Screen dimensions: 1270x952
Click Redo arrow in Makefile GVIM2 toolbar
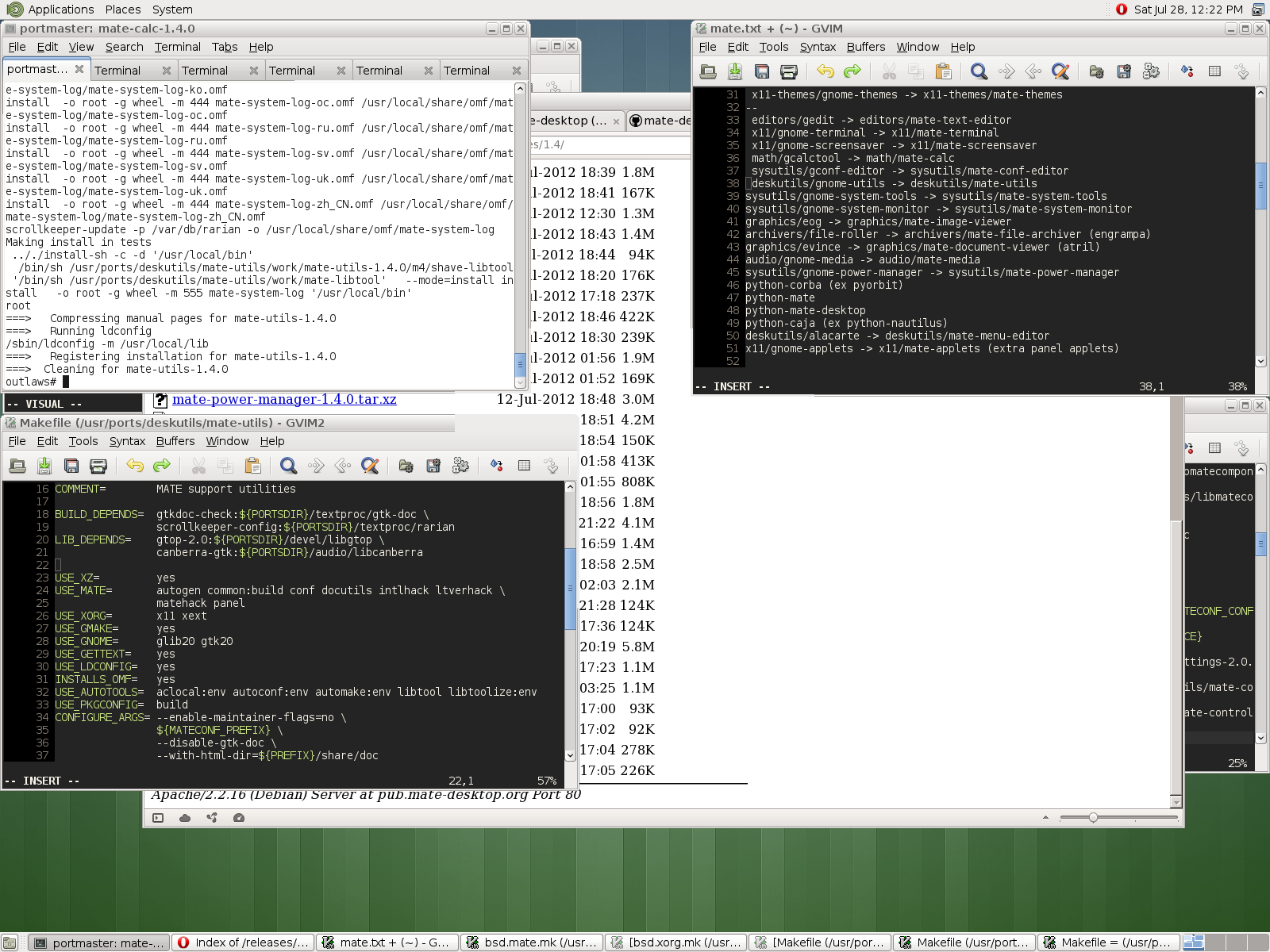162,466
